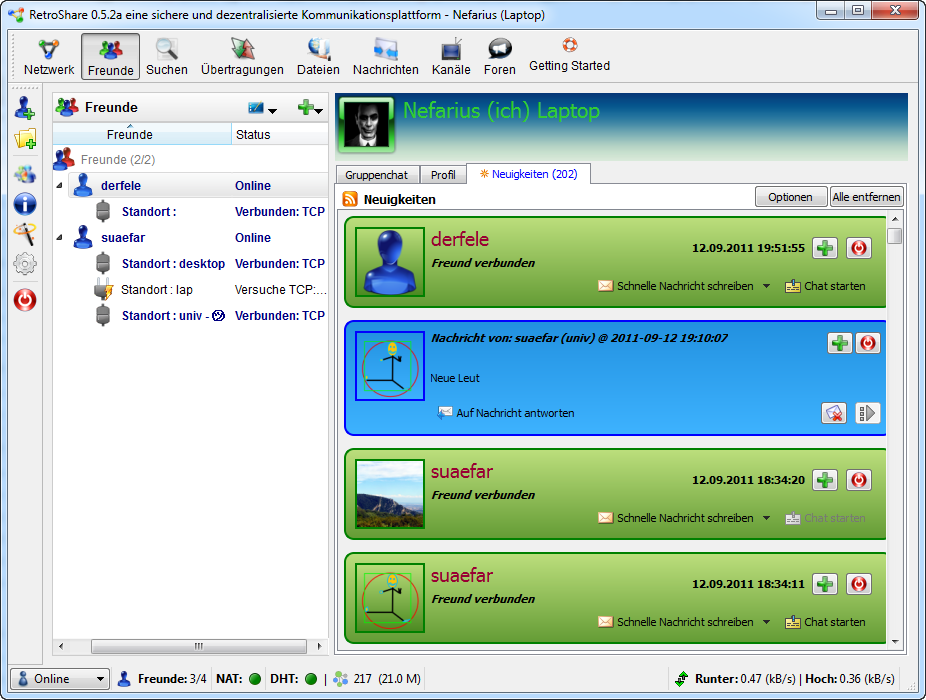Screen dimensions: 926x700
Task: Click the red power sidebar icon
Action: click(25, 299)
